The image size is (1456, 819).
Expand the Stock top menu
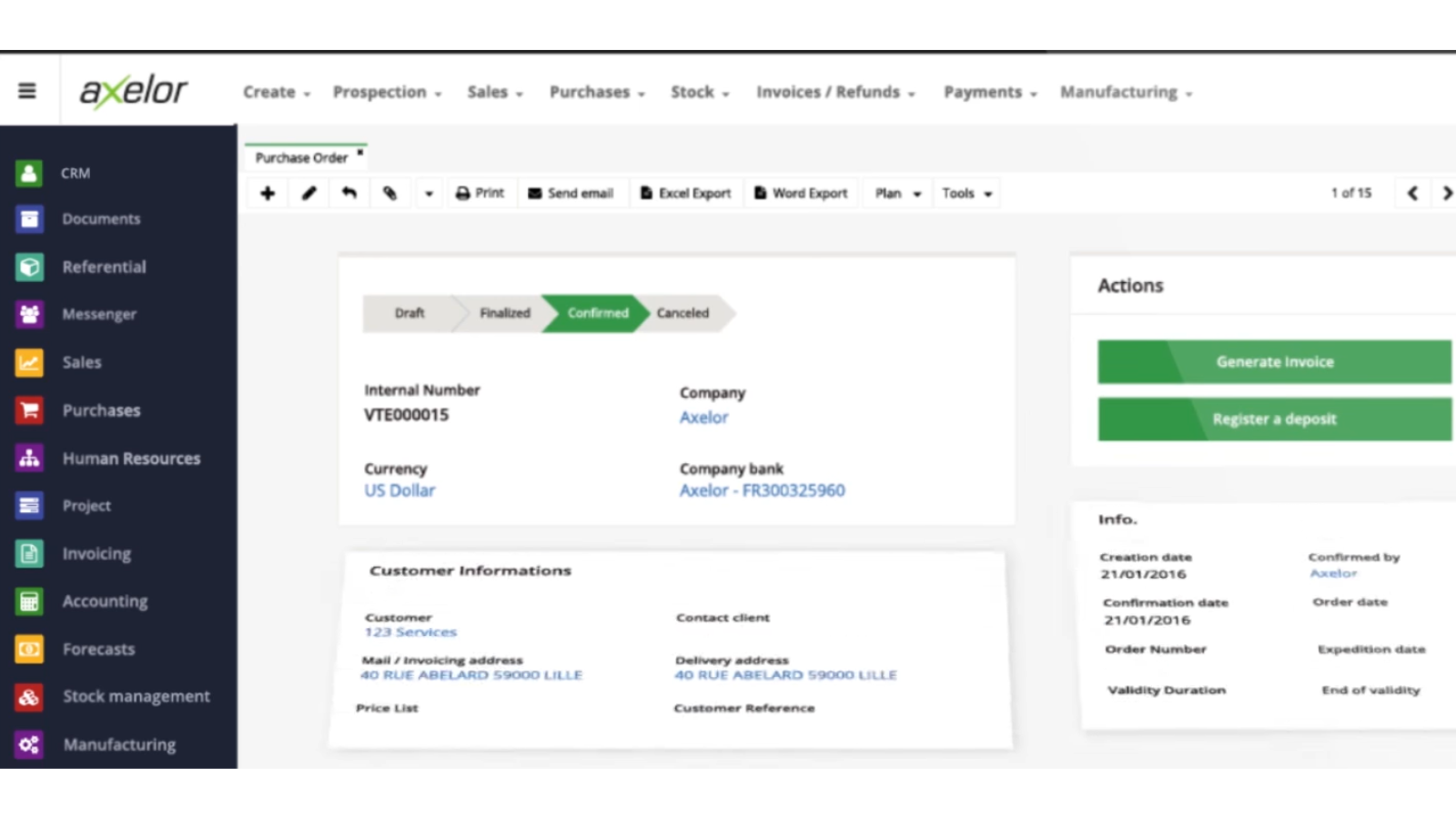click(700, 92)
